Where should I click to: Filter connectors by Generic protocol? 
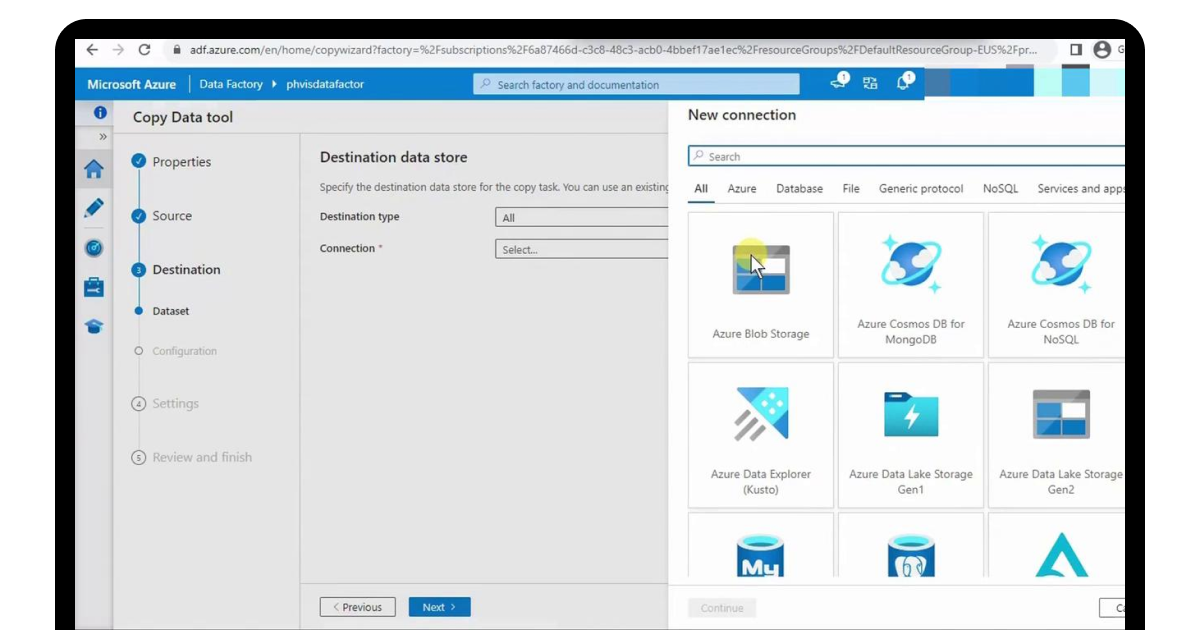coord(920,188)
